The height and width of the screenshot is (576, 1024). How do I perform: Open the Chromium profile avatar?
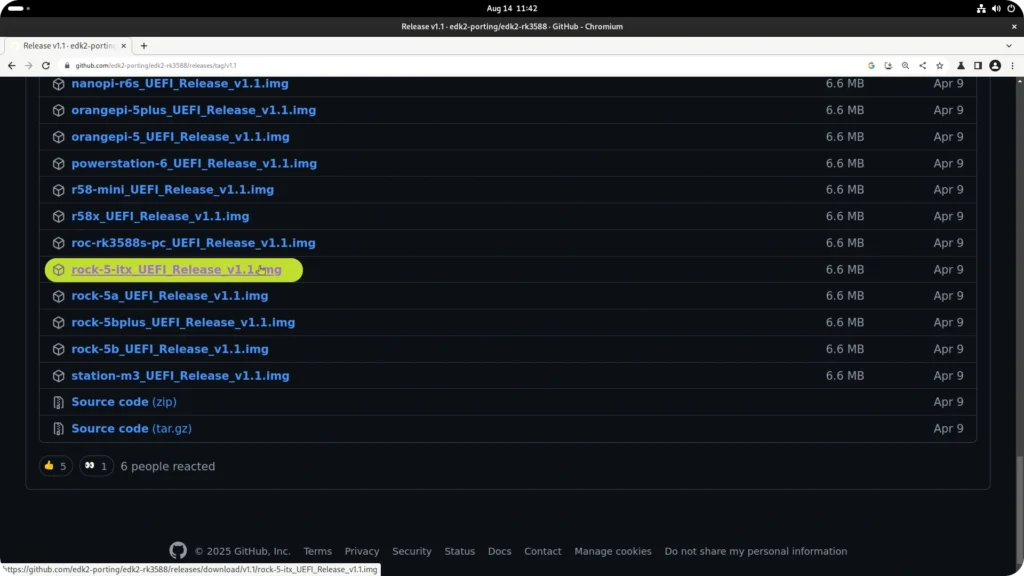coord(995,65)
